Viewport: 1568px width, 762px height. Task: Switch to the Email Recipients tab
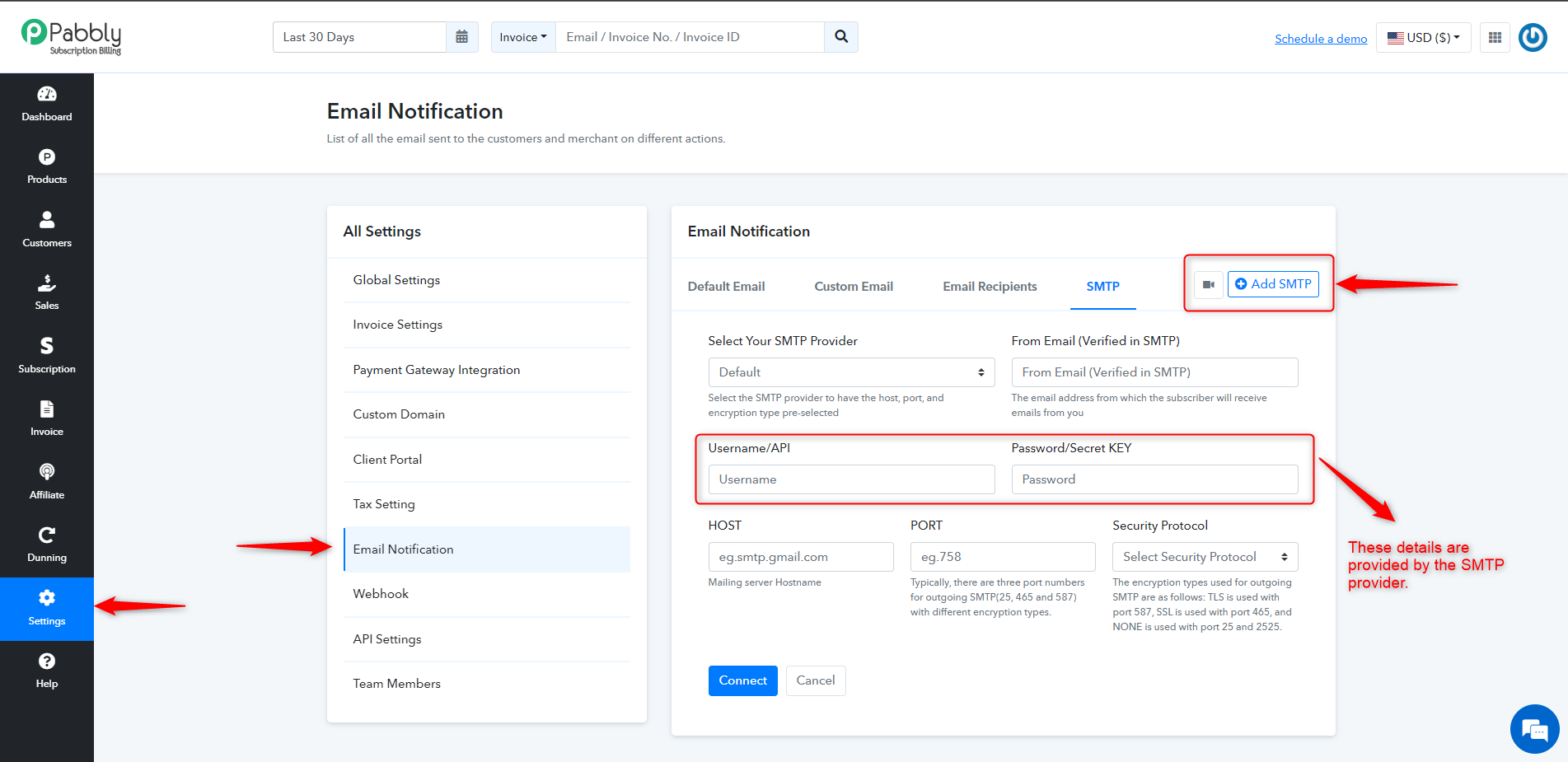pos(990,287)
